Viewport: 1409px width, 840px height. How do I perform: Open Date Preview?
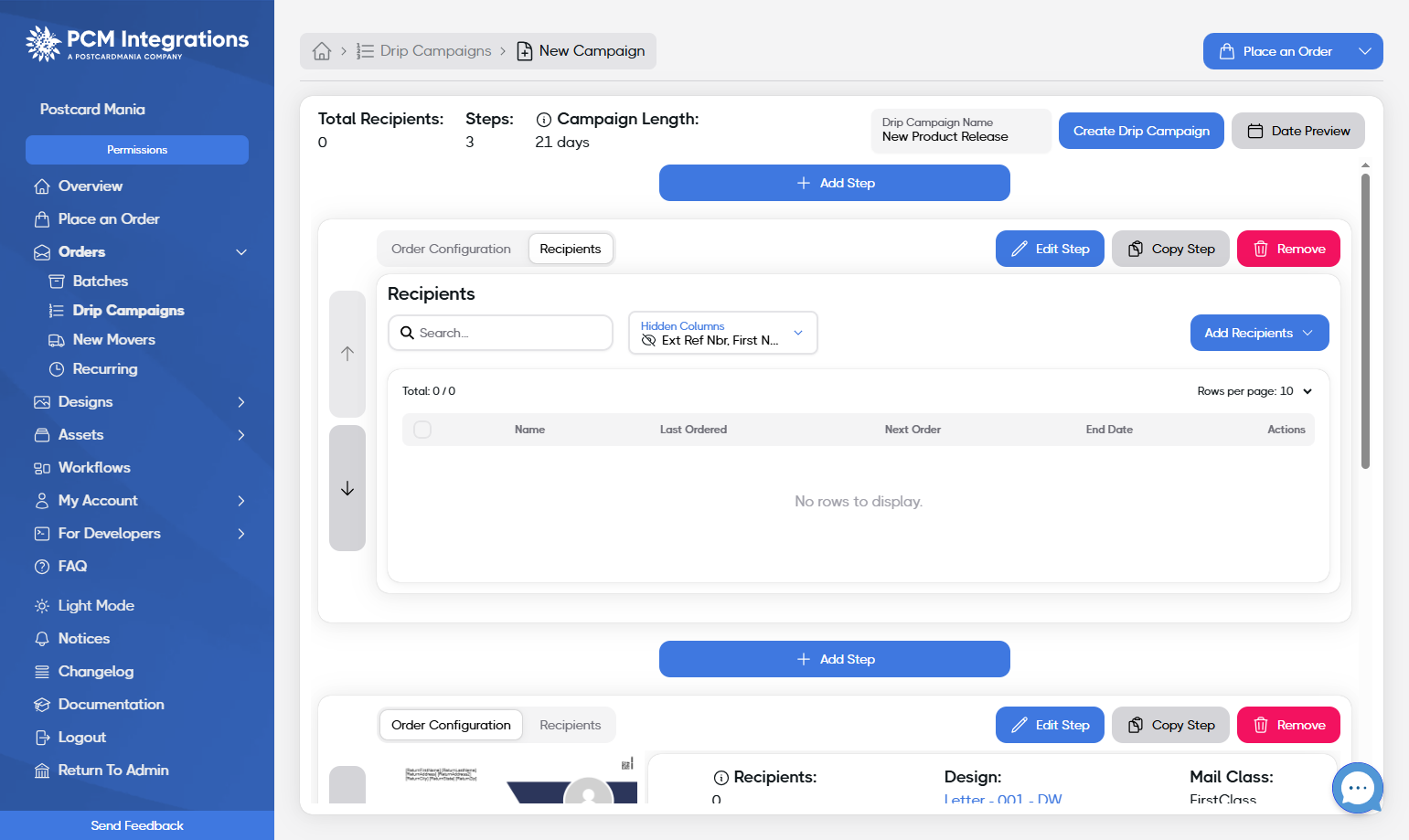coord(1298,131)
